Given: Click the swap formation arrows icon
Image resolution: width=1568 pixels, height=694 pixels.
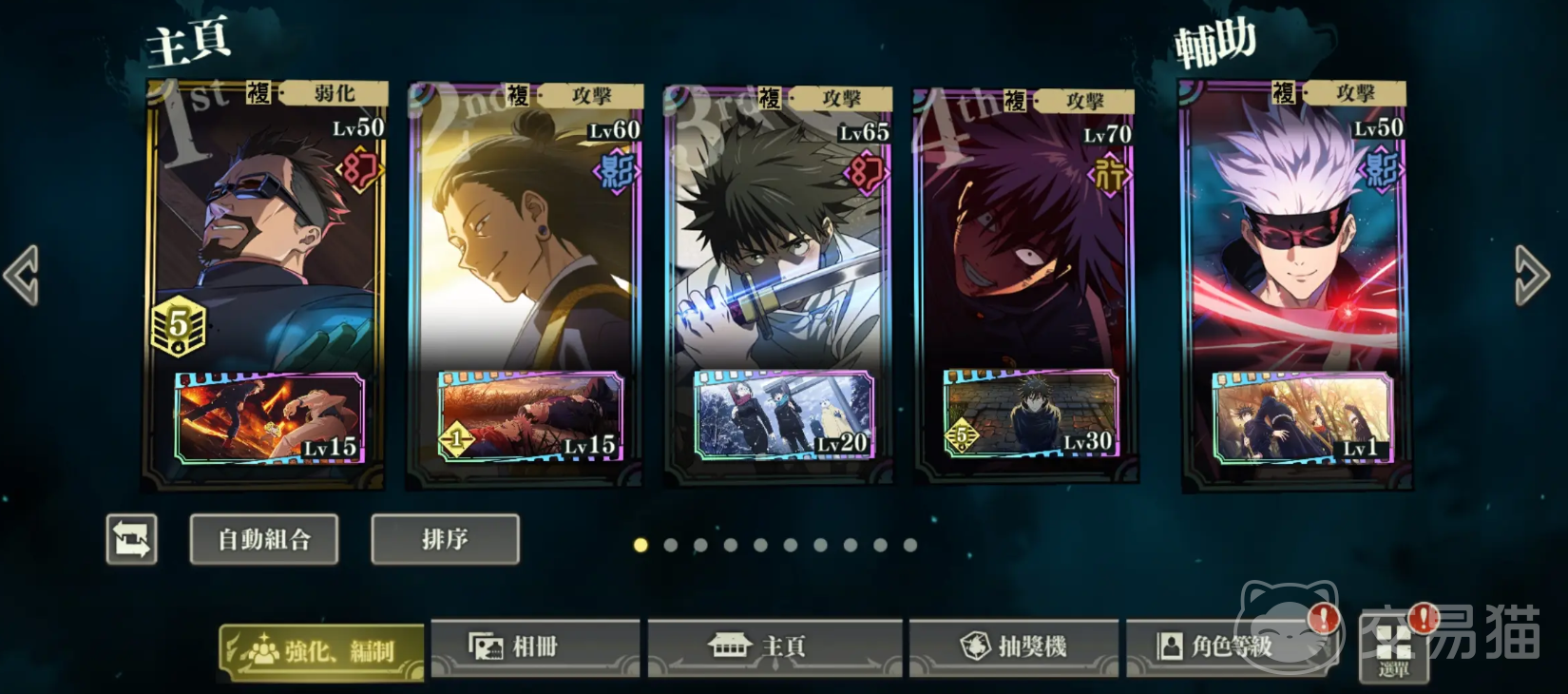Looking at the screenshot, I should click(x=131, y=539).
